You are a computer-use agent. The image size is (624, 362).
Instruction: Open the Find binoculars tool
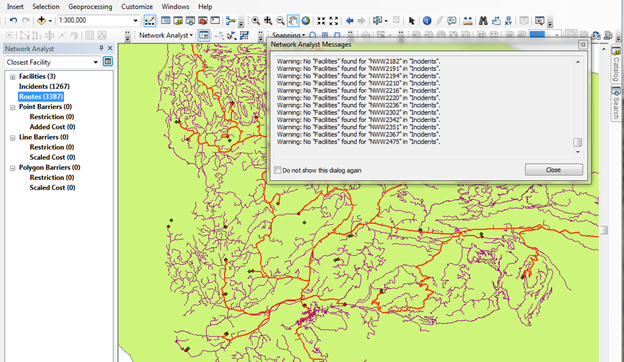point(483,20)
